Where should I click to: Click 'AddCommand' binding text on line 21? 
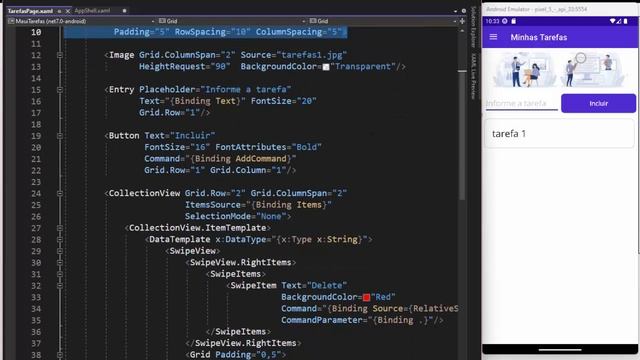[261, 159]
